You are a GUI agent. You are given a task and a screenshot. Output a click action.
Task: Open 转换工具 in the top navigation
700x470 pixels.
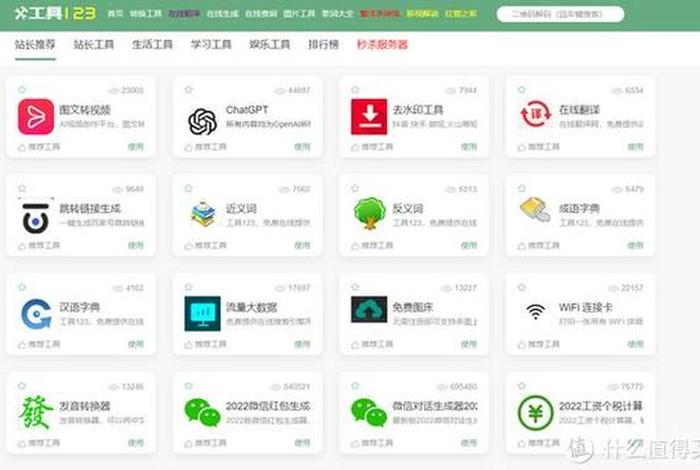[x=146, y=13]
